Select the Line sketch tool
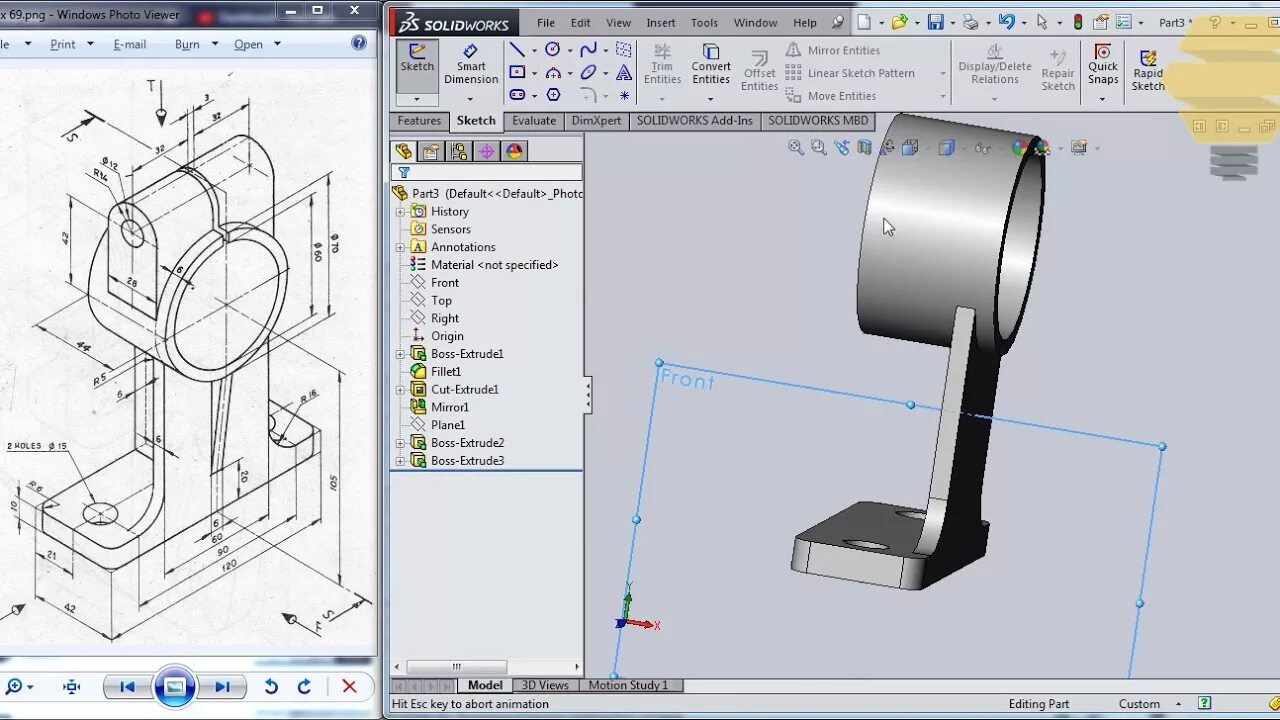The height and width of the screenshot is (720, 1280). click(517, 48)
